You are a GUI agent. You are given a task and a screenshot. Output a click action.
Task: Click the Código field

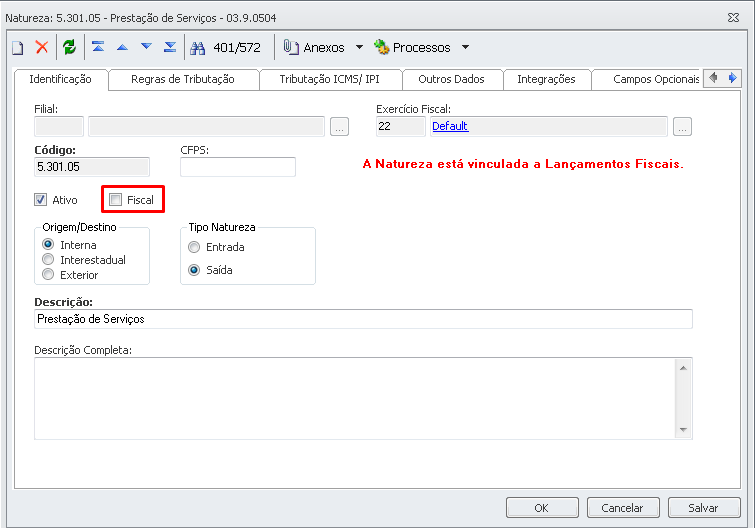[92, 167]
